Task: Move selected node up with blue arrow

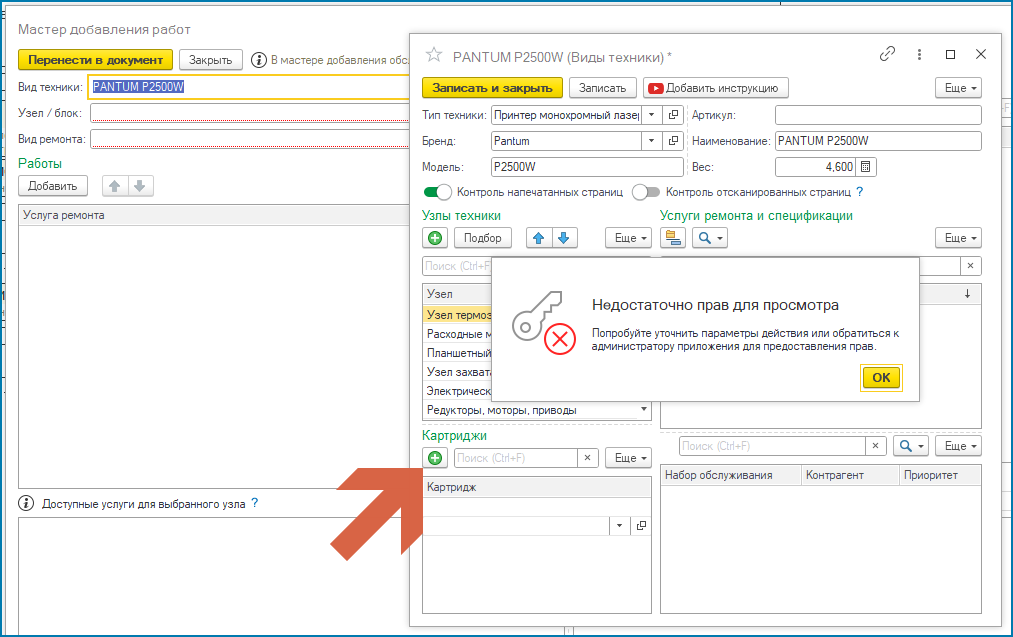Action: [x=538, y=238]
